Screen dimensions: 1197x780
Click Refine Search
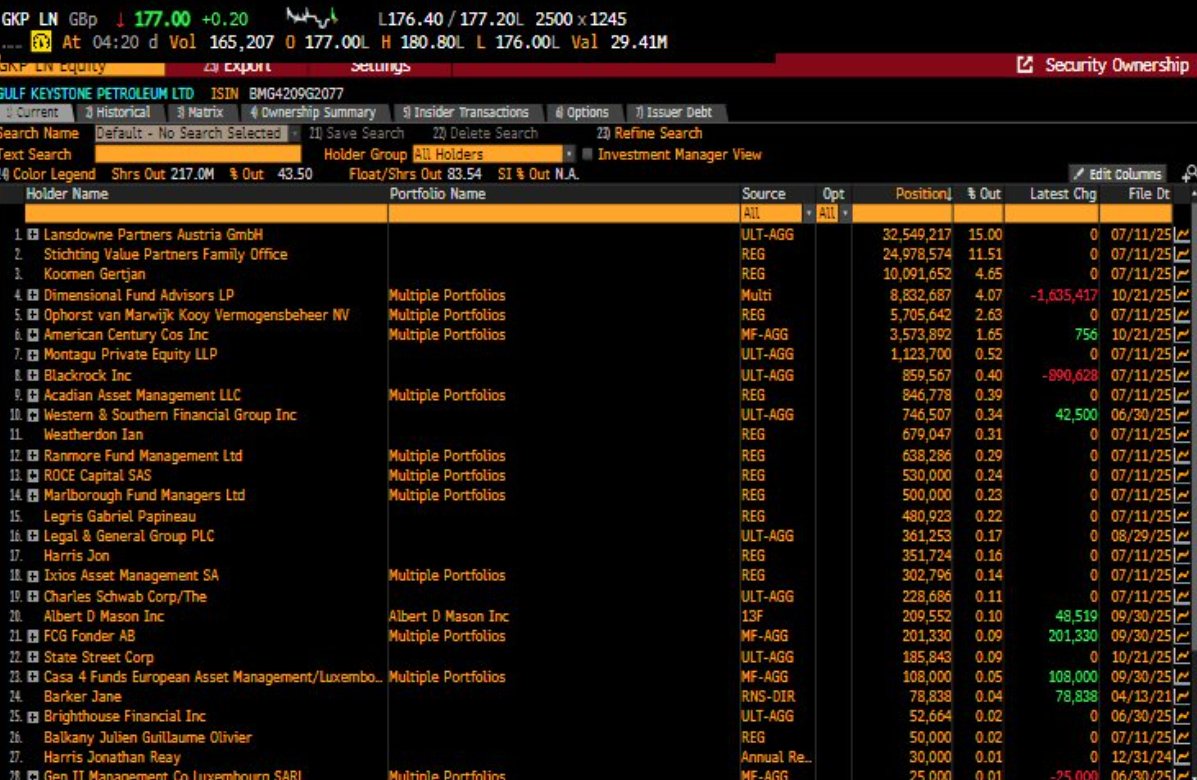[x=649, y=133]
